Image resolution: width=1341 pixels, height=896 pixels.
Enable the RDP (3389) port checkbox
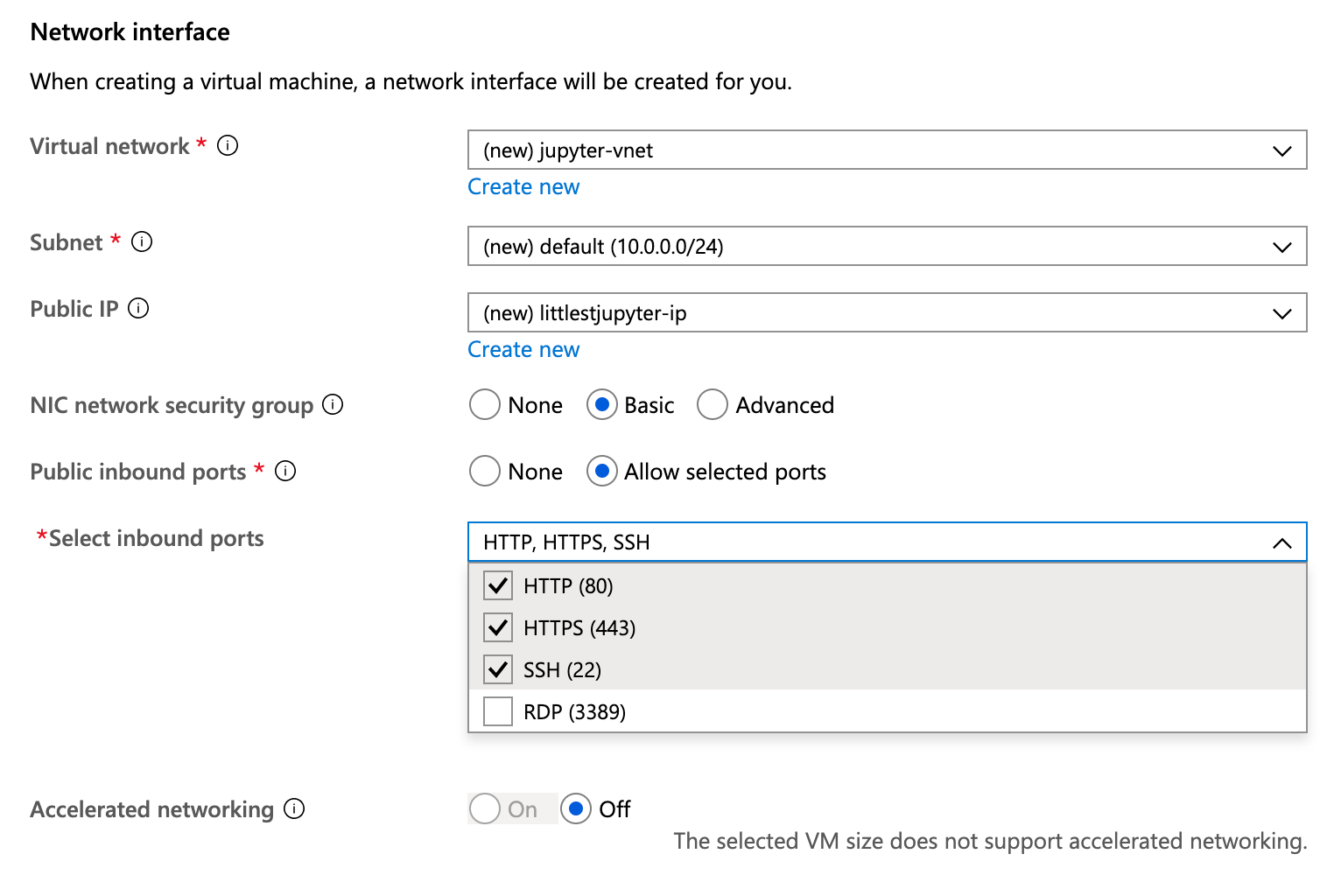tap(498, 711)
